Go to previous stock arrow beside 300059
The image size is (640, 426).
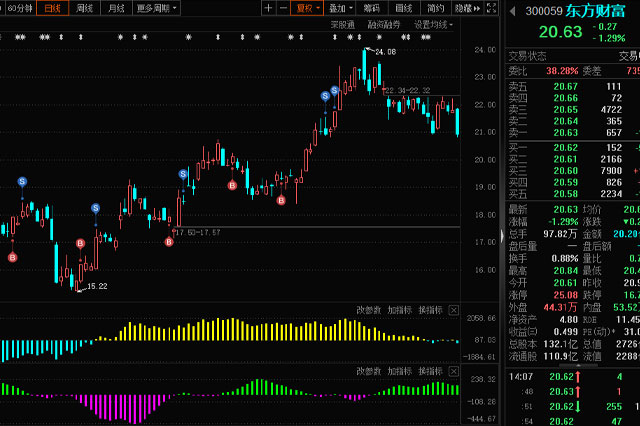coord(513,11)
